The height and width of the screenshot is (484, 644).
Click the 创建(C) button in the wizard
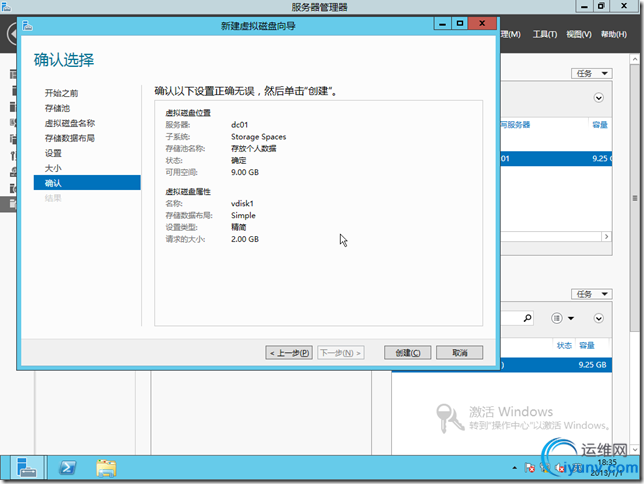[x=407, y=353]
